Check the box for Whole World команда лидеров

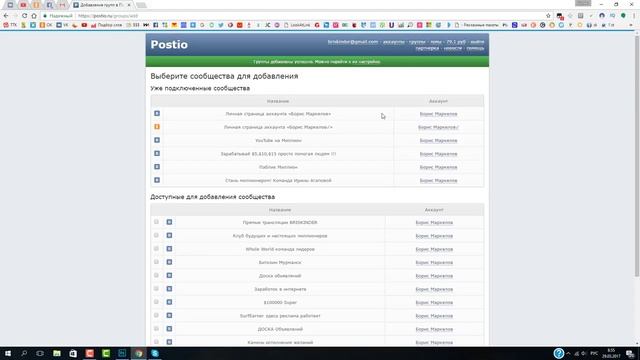pyautogui.click(x=156, y=249)
